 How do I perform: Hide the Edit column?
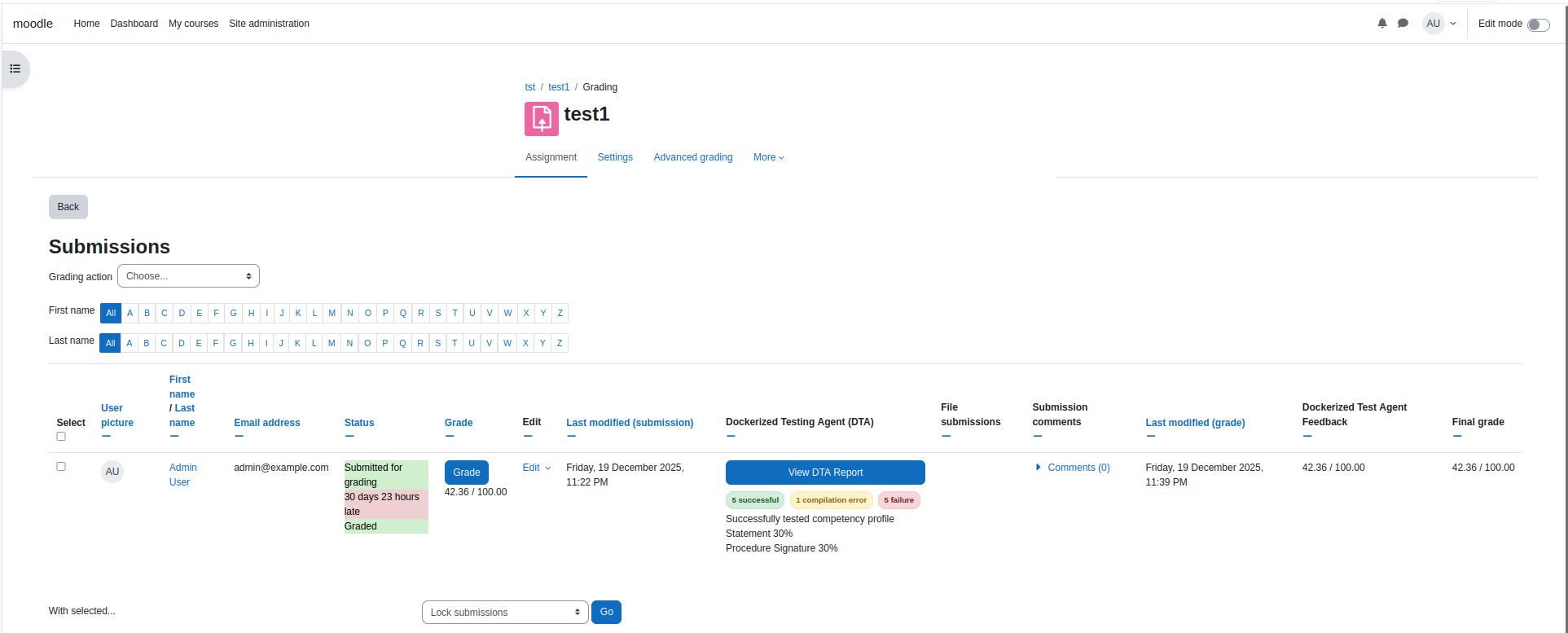point(528,436)
